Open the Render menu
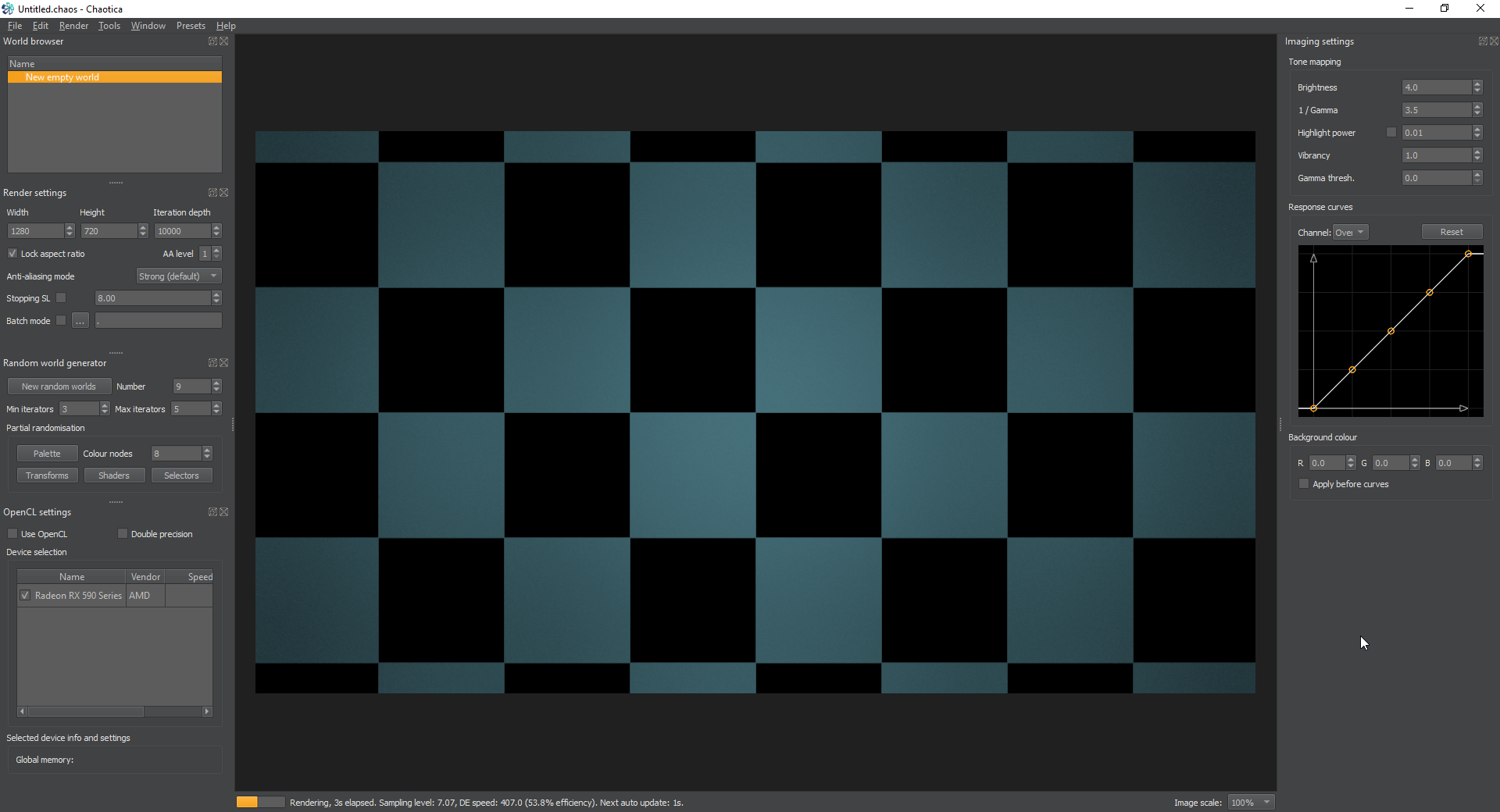Viewport: 1500px width, 812px height. pos(73,26)
